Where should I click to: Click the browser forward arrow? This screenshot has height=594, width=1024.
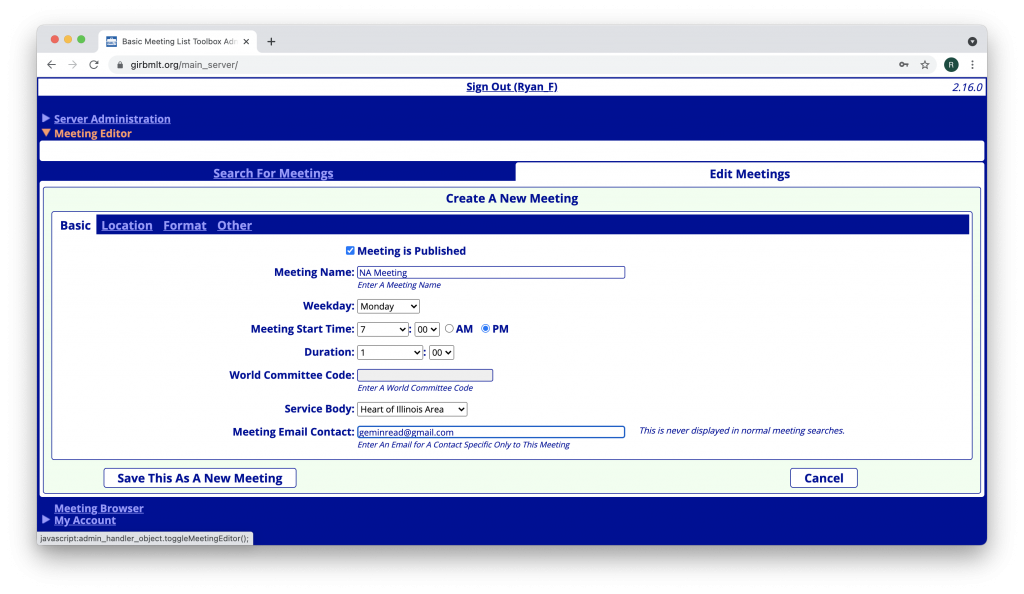pyautogui.click(x=72, y=65)
